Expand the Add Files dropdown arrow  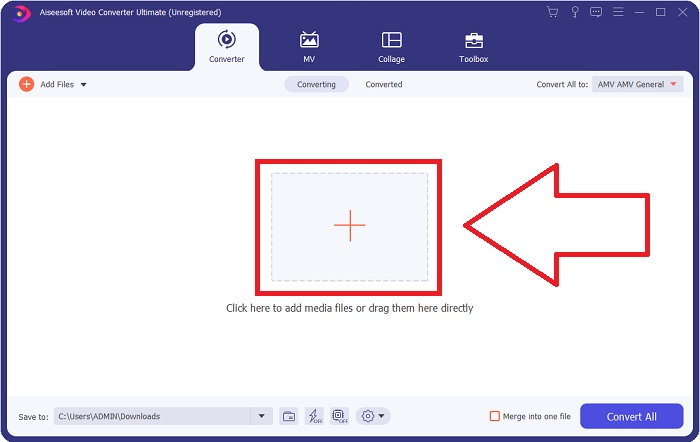tap(83, 85)
